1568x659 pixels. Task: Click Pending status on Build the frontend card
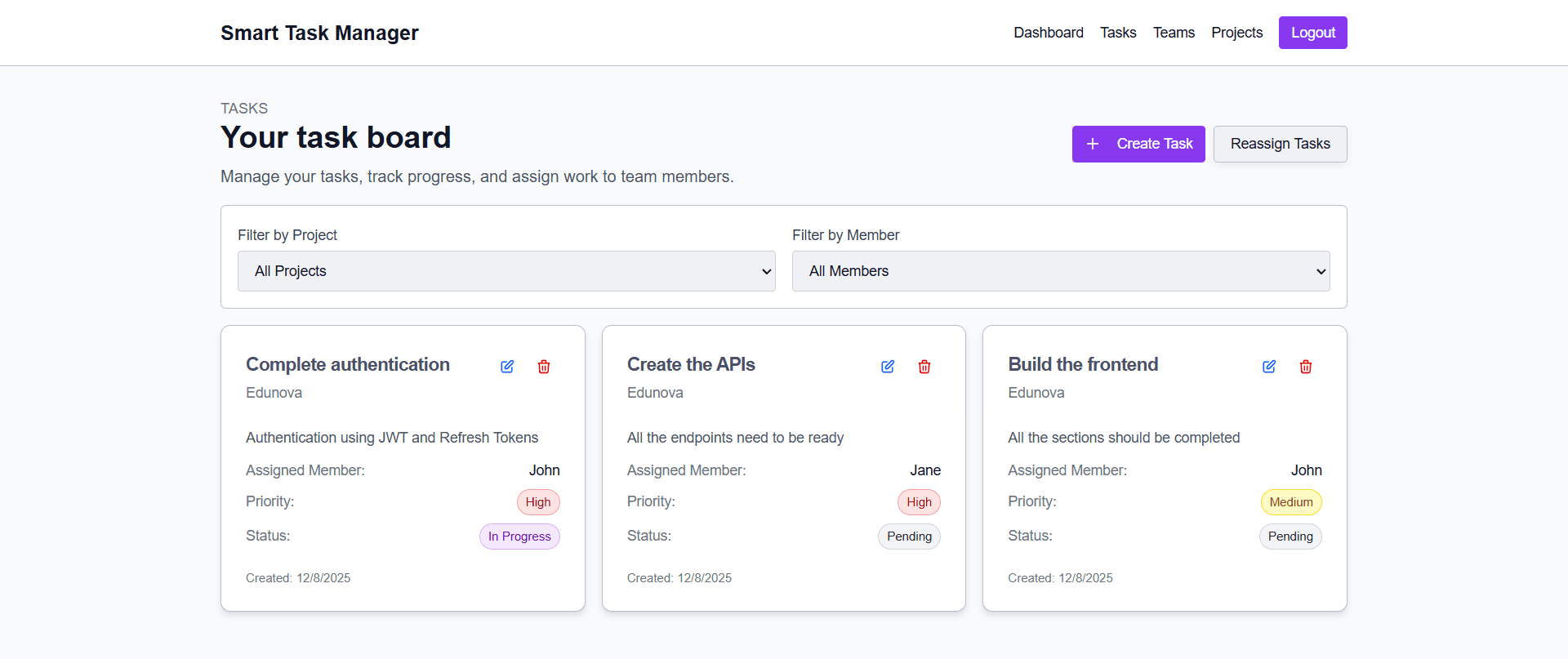tap(1290, 537)
